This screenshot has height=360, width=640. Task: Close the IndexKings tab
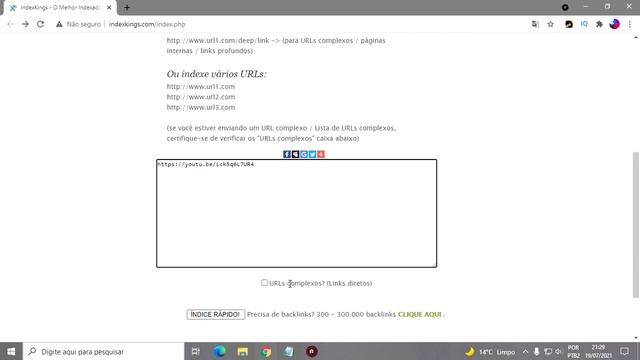[109, 7]
